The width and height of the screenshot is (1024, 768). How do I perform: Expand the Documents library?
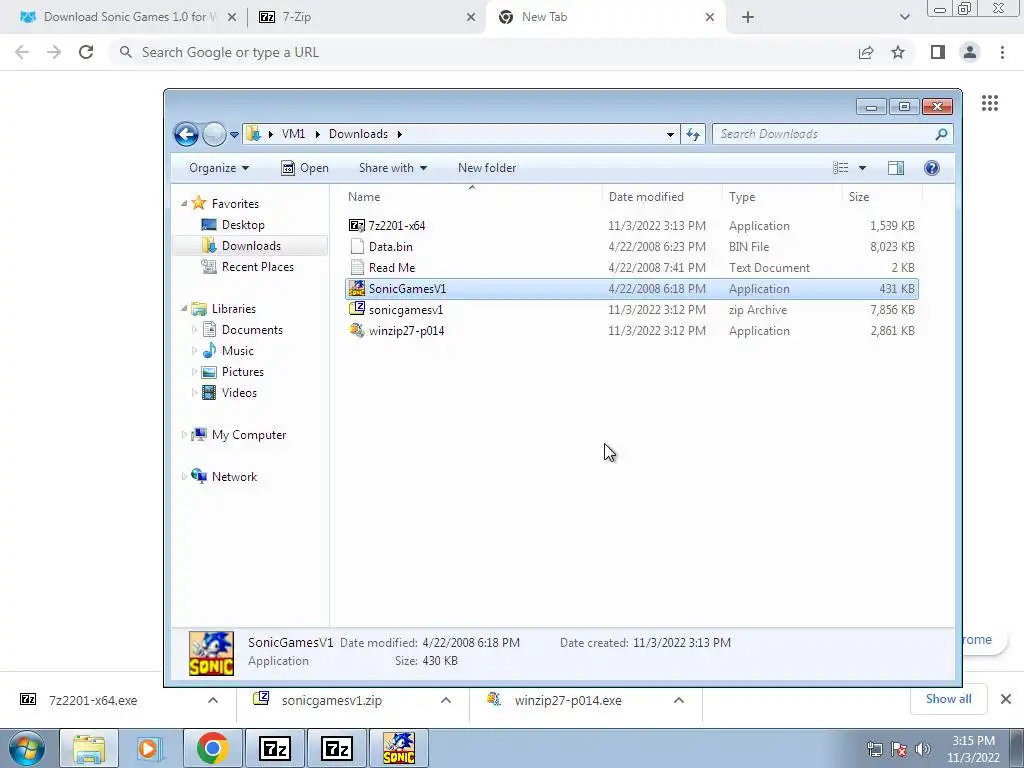(x=194, y=330)
